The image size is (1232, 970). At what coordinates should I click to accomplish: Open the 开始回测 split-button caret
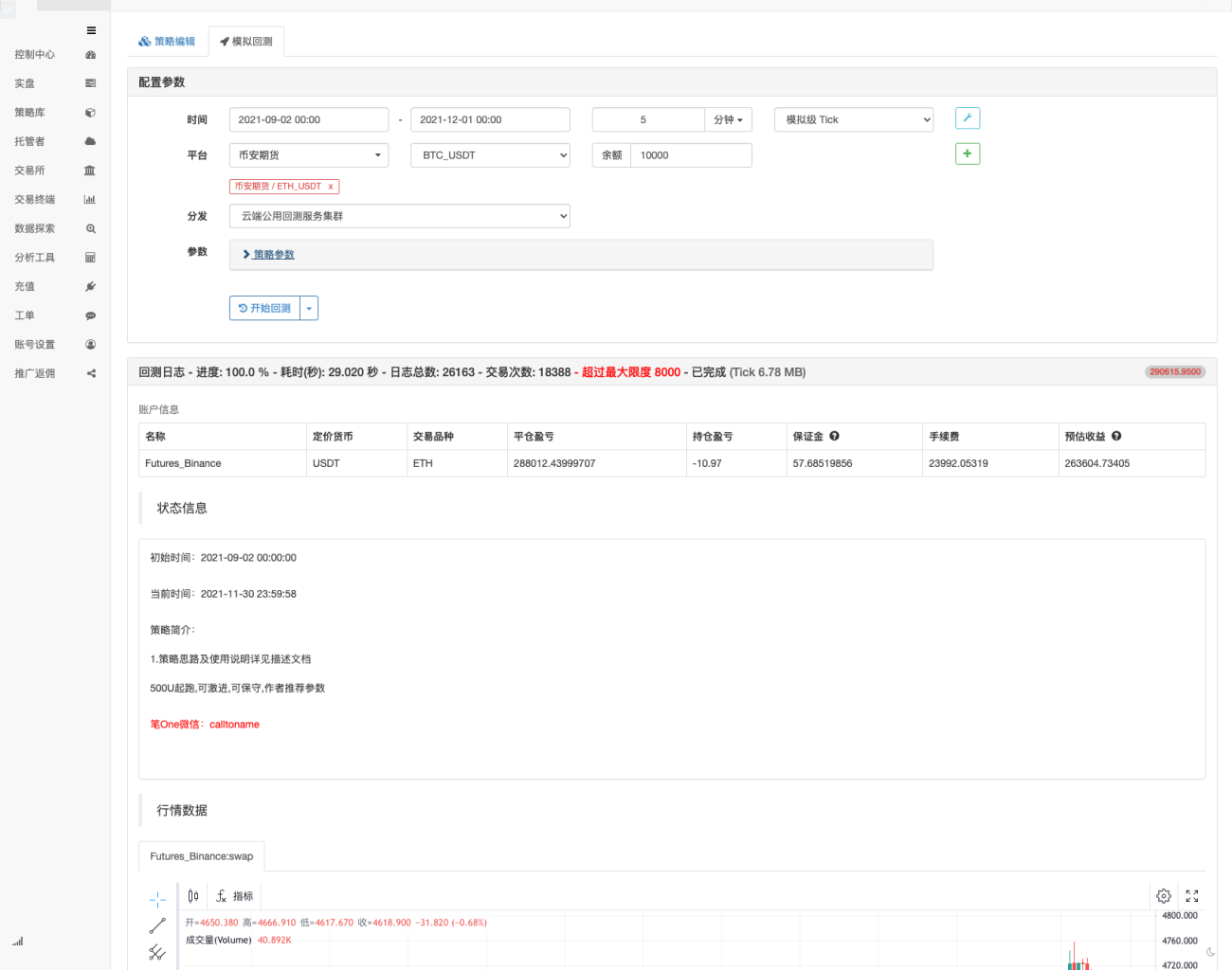pos(309,309)
